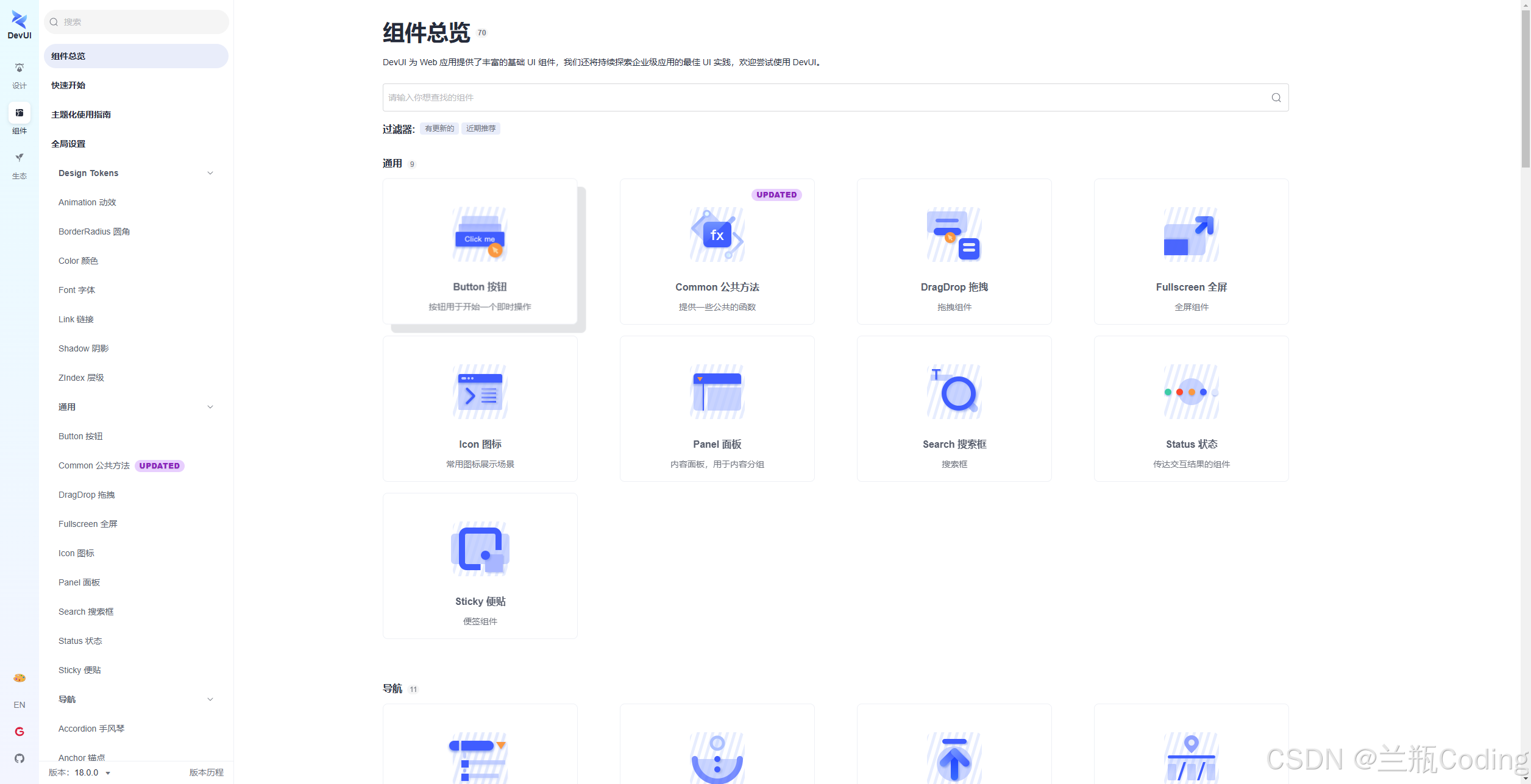Viewport: 1531px width, 784px height.
Task: Open Color 颜色 sidebar link
Action: click(78, 261)
